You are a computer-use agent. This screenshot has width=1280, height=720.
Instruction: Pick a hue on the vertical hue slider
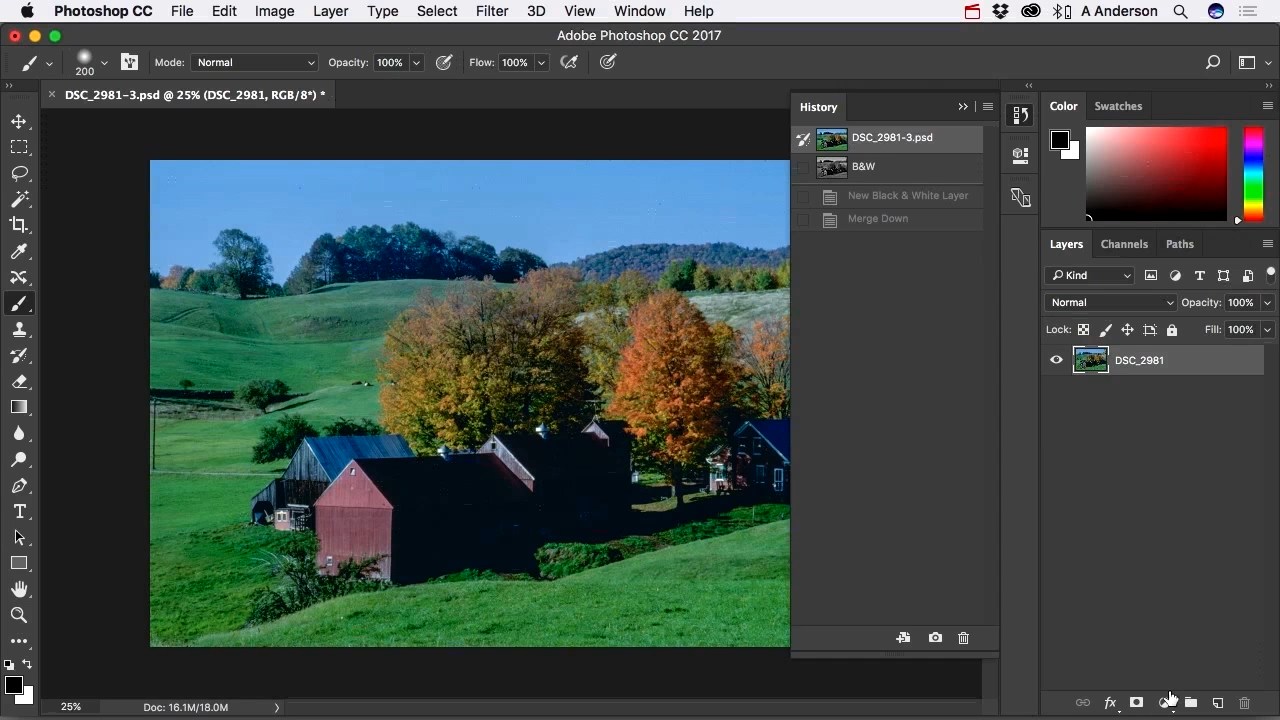click(x=1253, y=174)
